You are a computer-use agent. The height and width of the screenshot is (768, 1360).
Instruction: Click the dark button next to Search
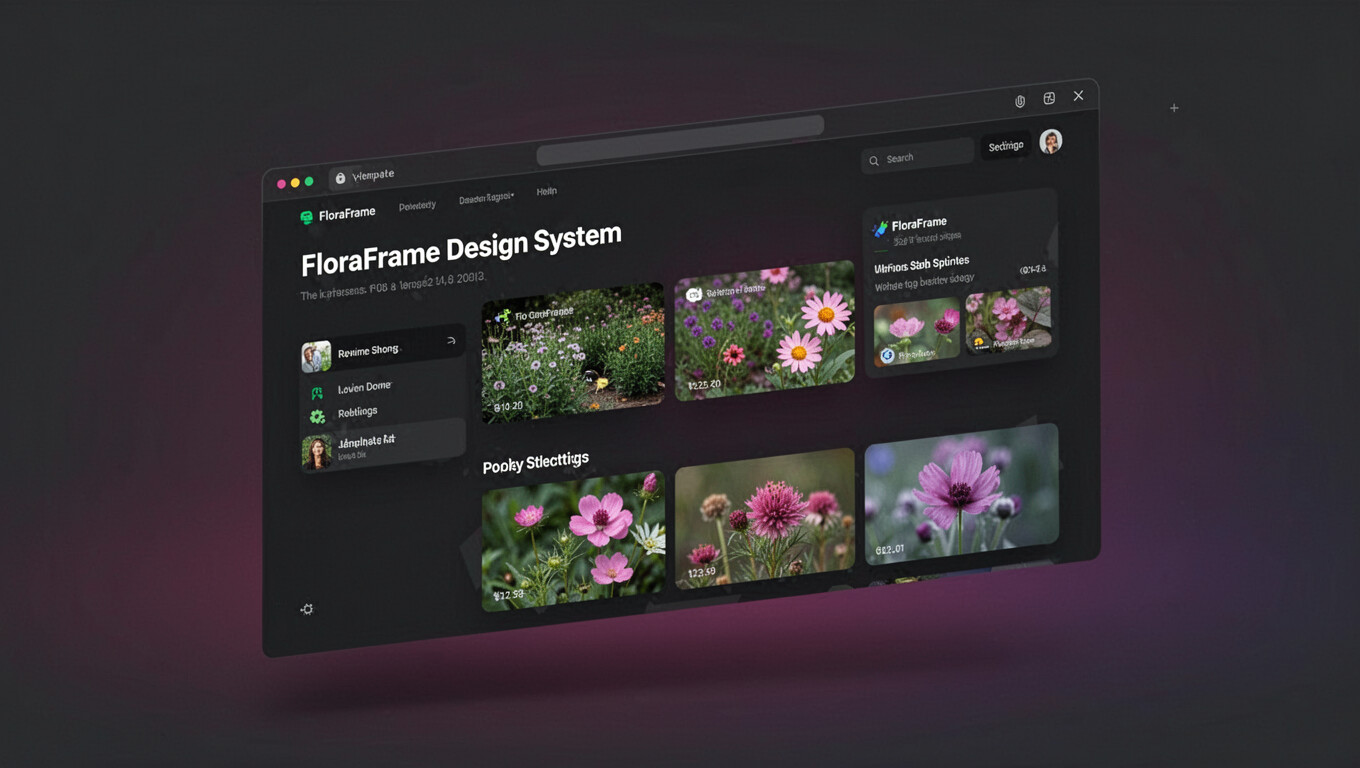pos(1006,146)
